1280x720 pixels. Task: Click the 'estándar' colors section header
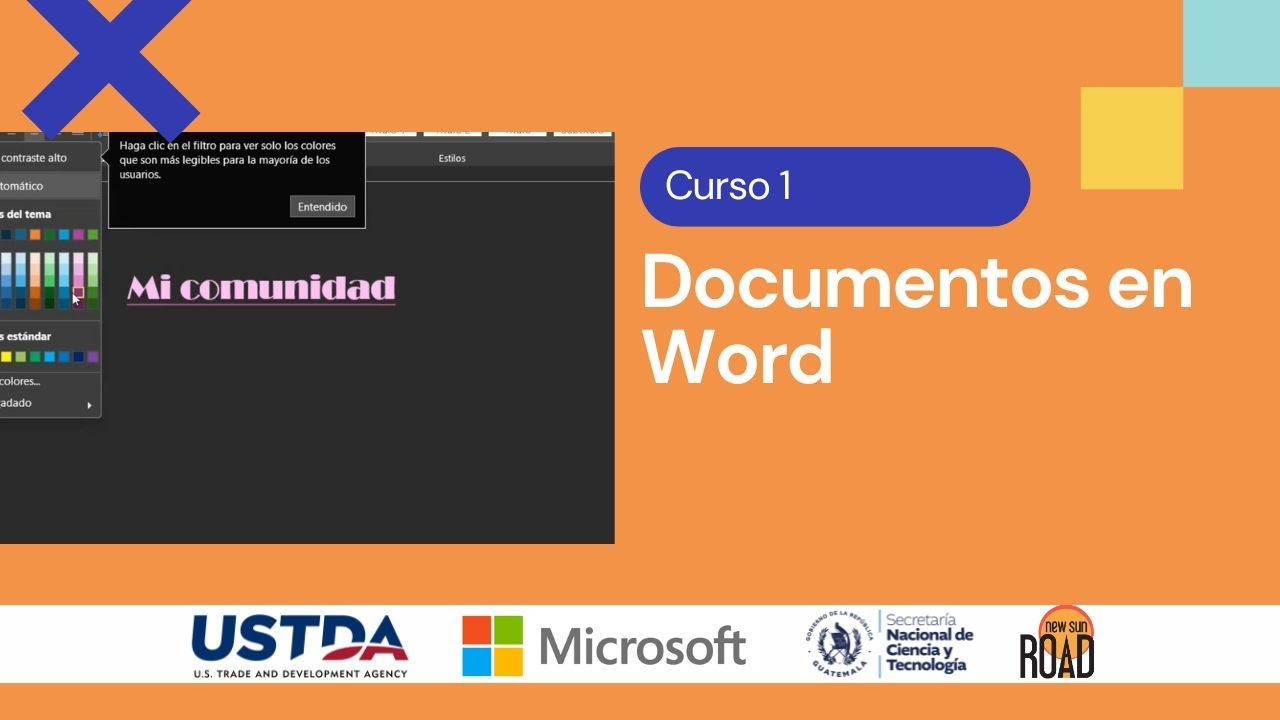26,336
